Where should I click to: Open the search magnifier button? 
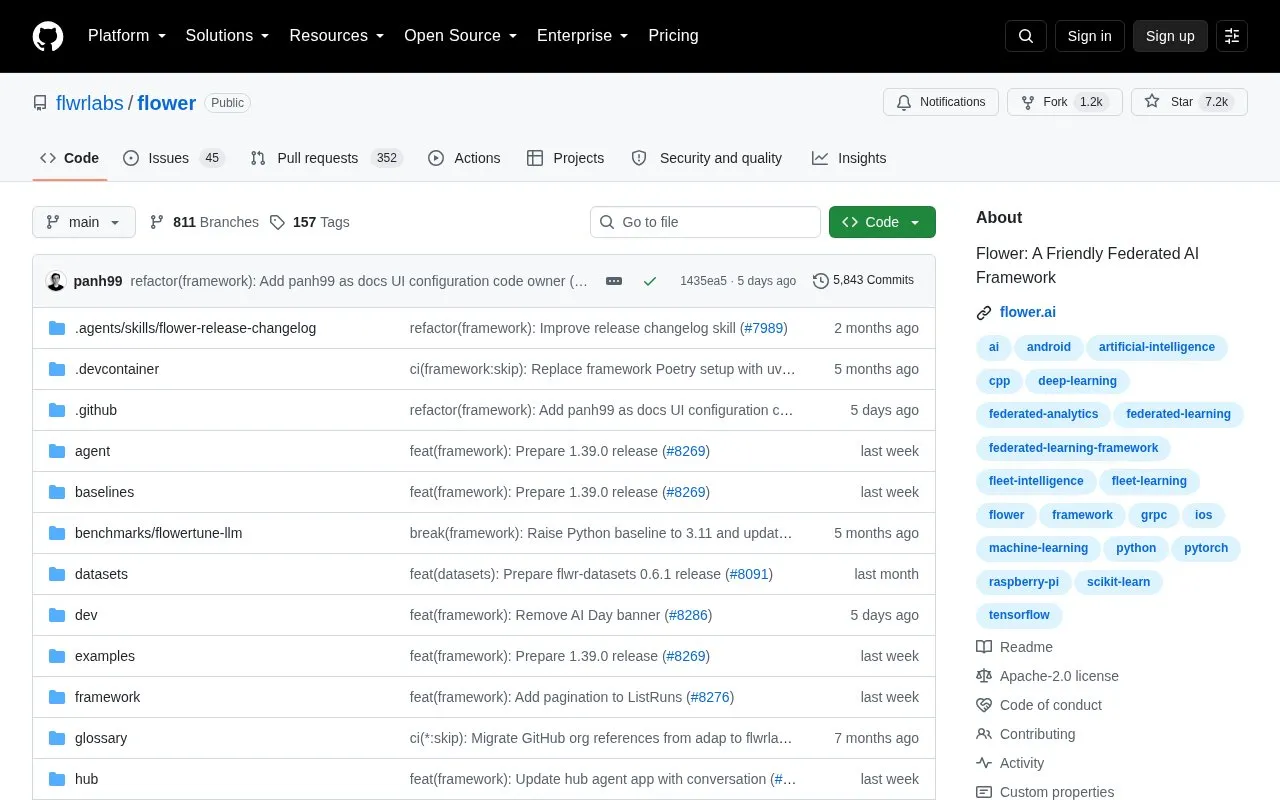(1026, 36)
